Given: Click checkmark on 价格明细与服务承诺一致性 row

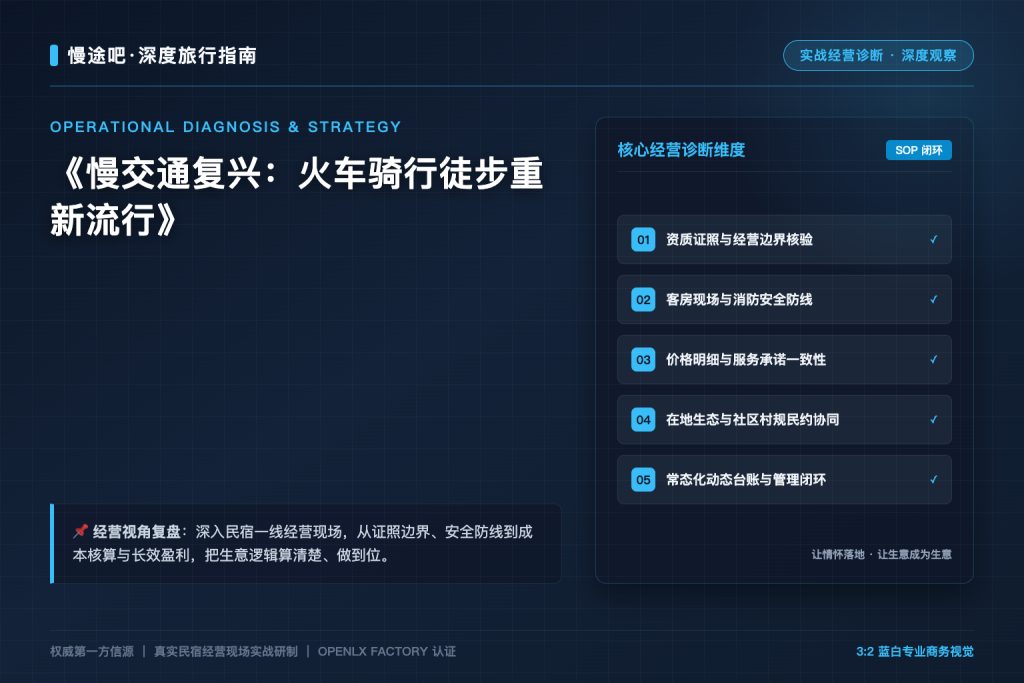Looking at the screenshot, I should click(934, 360).
